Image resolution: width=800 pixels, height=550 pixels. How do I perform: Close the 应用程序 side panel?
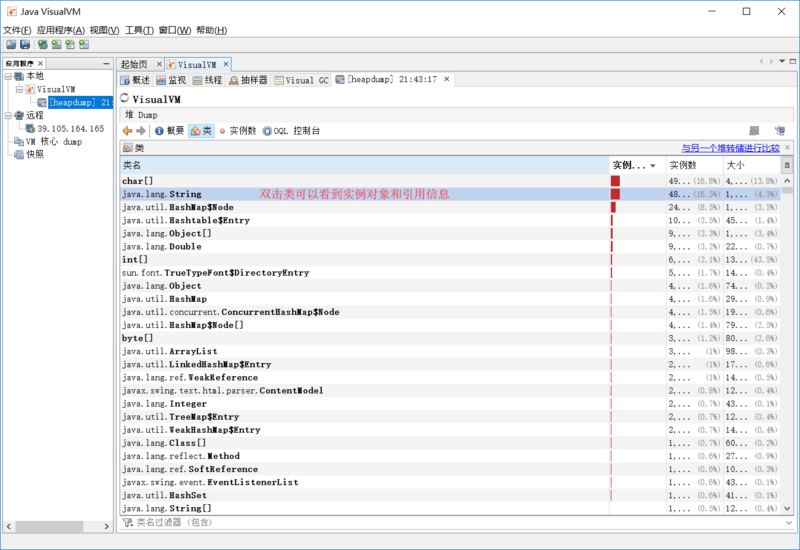(40, 63)
